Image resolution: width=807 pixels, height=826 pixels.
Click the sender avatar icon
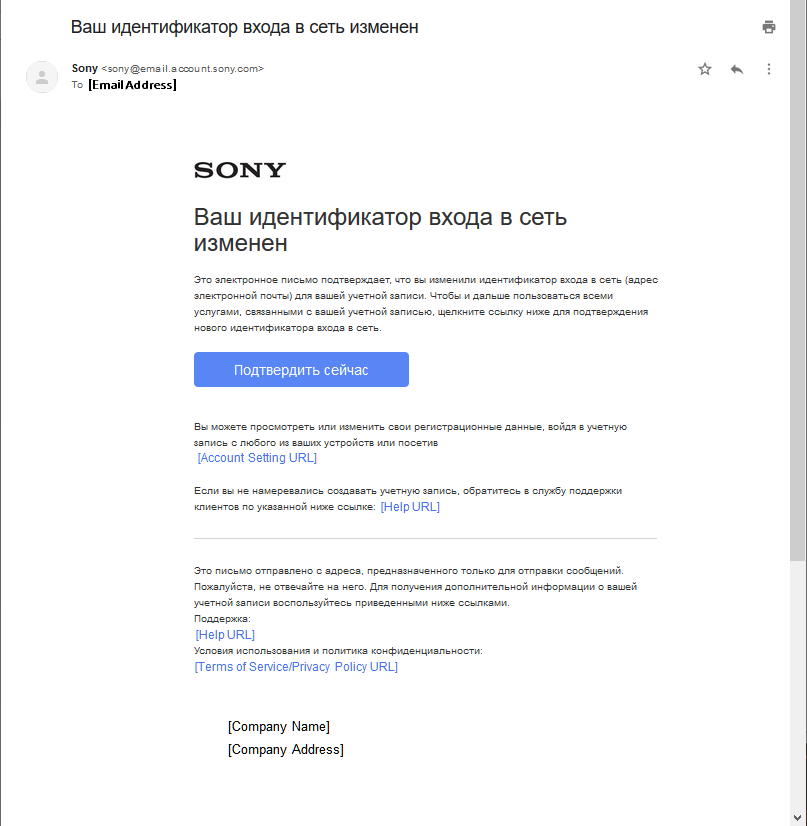click(x=42, y=77)
